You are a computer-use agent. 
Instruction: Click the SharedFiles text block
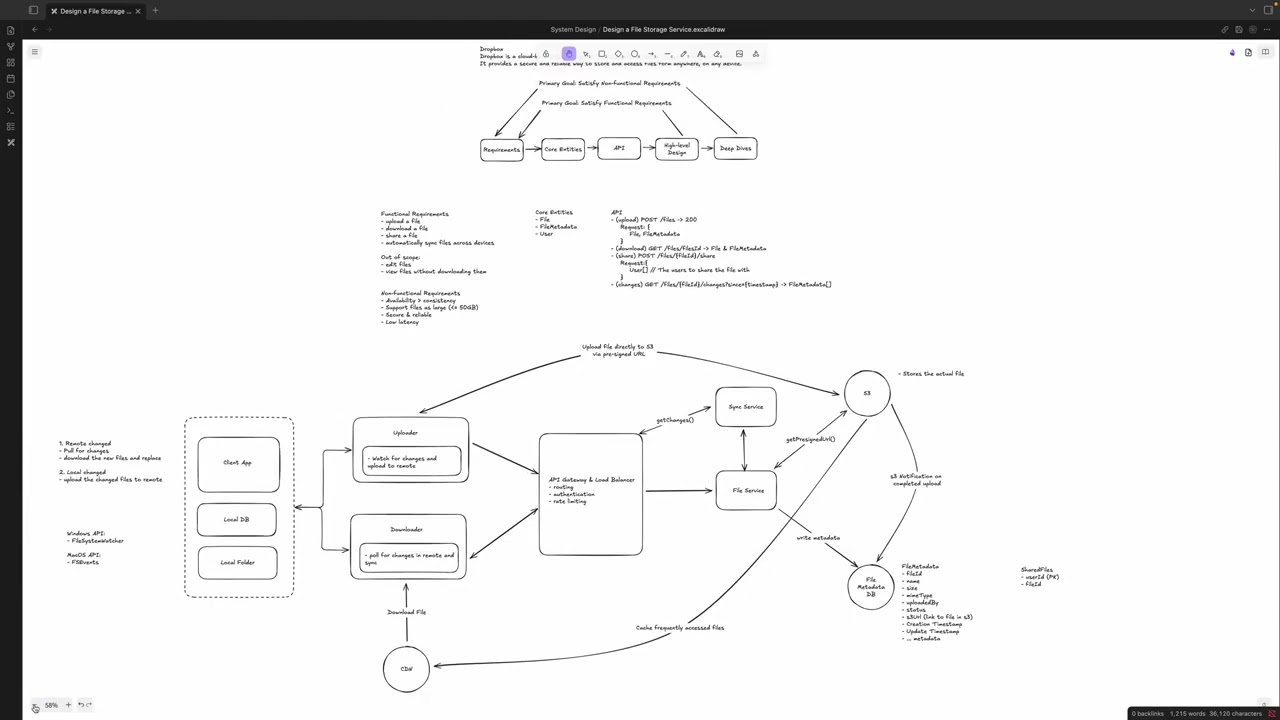click(1040, 577)
